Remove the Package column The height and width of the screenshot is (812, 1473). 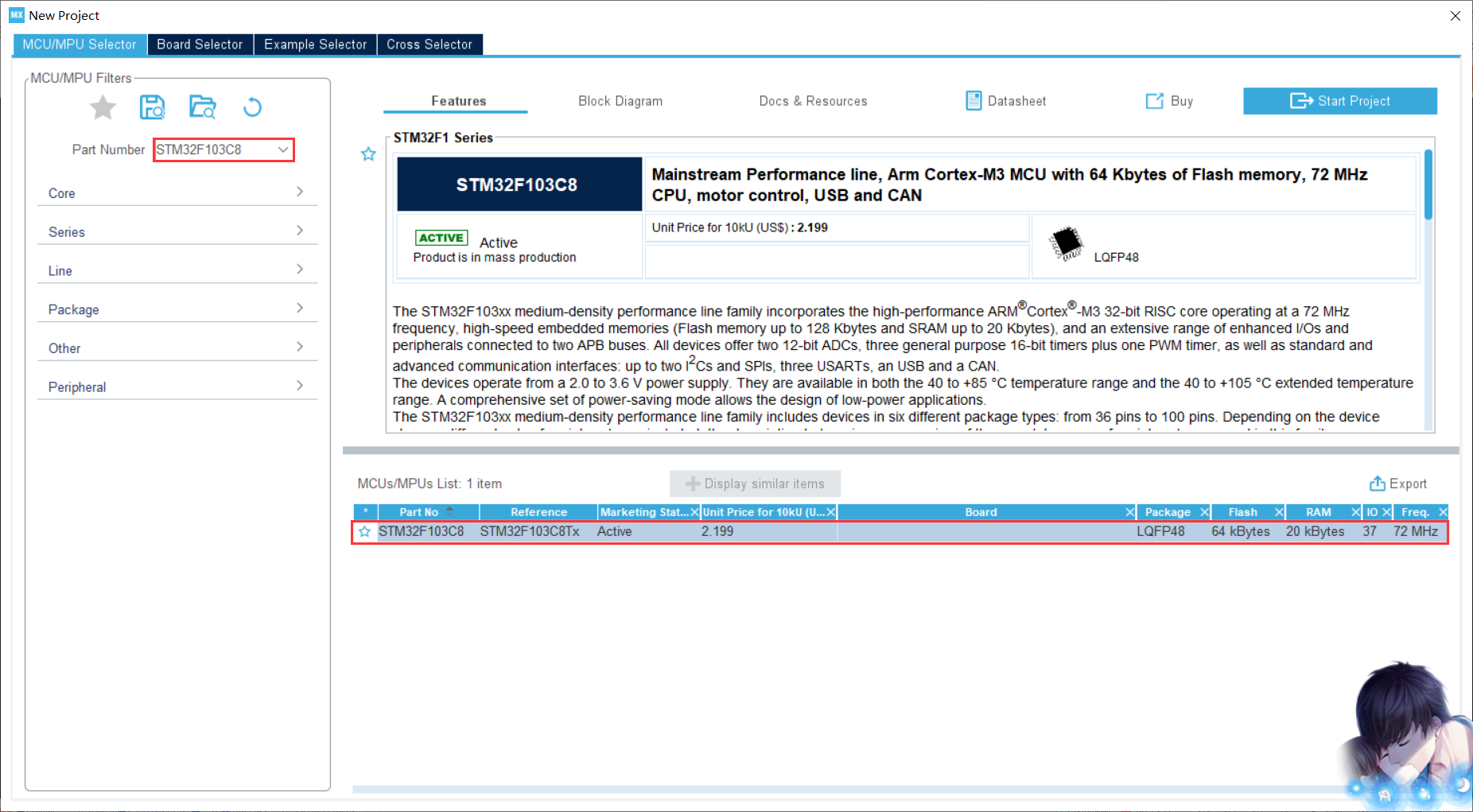coord(1205,512)
